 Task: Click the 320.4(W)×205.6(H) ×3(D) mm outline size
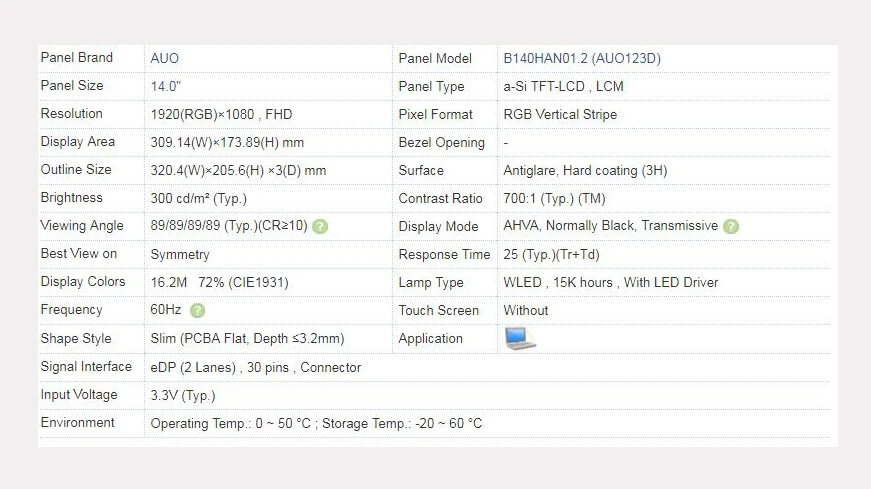tap(238, 171)
